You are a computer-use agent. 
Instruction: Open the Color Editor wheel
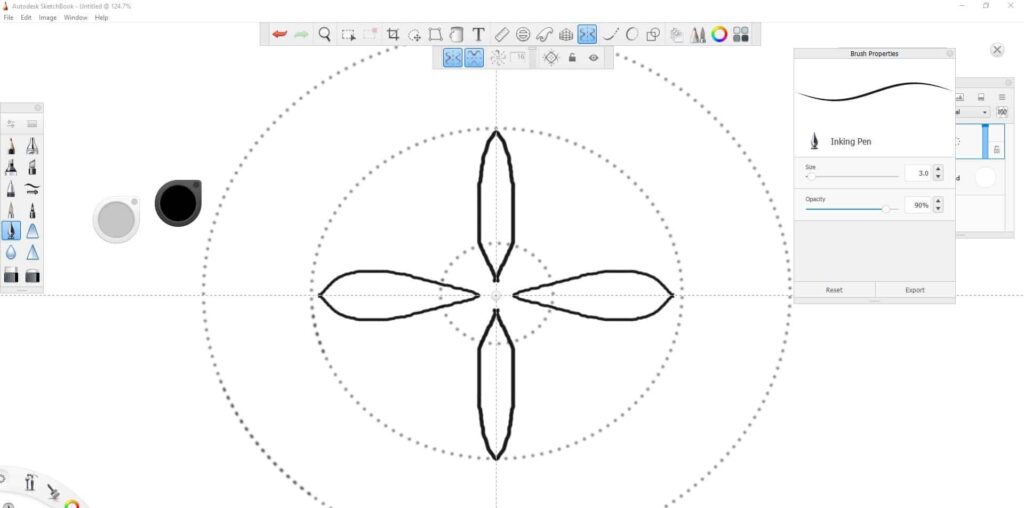coord(720,34)
